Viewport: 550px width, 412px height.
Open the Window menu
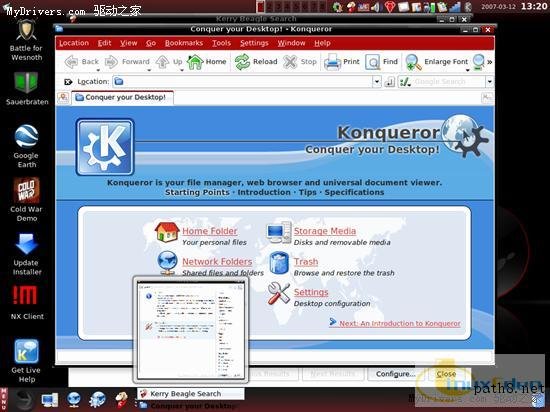pos(291,43)
